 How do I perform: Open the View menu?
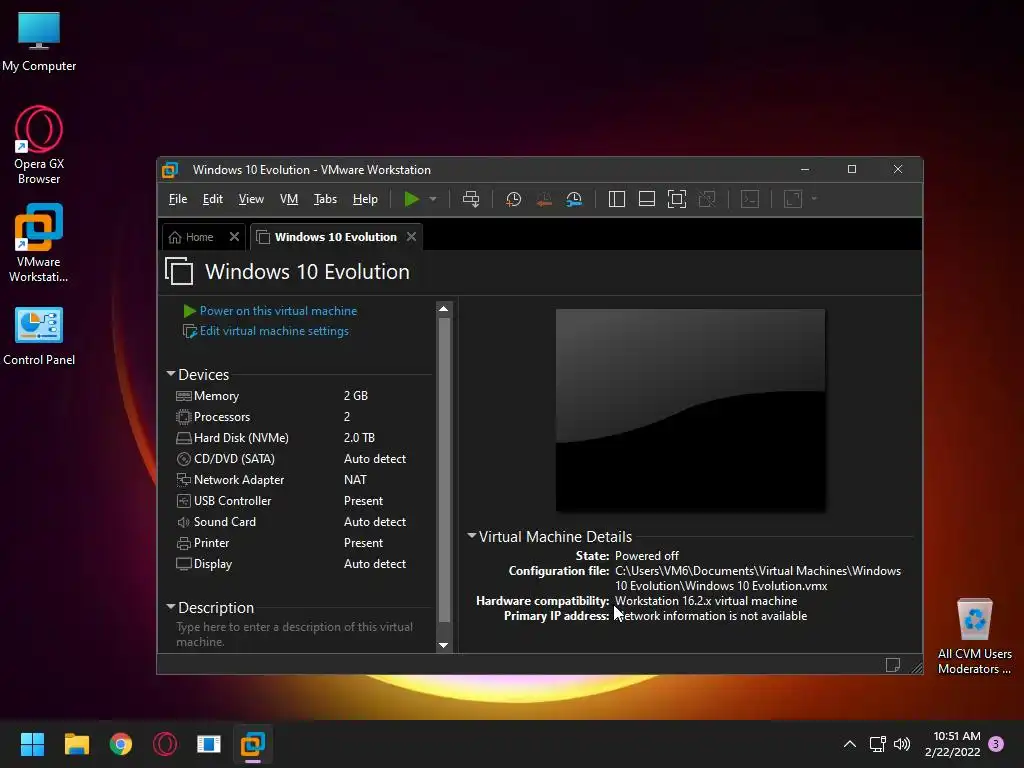pyautogui.click(x=251, y=199)
